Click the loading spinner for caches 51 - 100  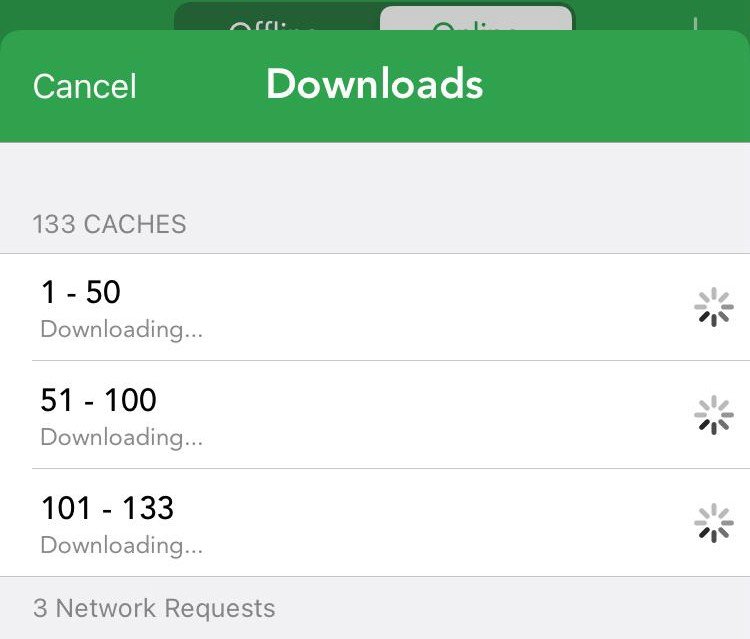click(714, 415)
